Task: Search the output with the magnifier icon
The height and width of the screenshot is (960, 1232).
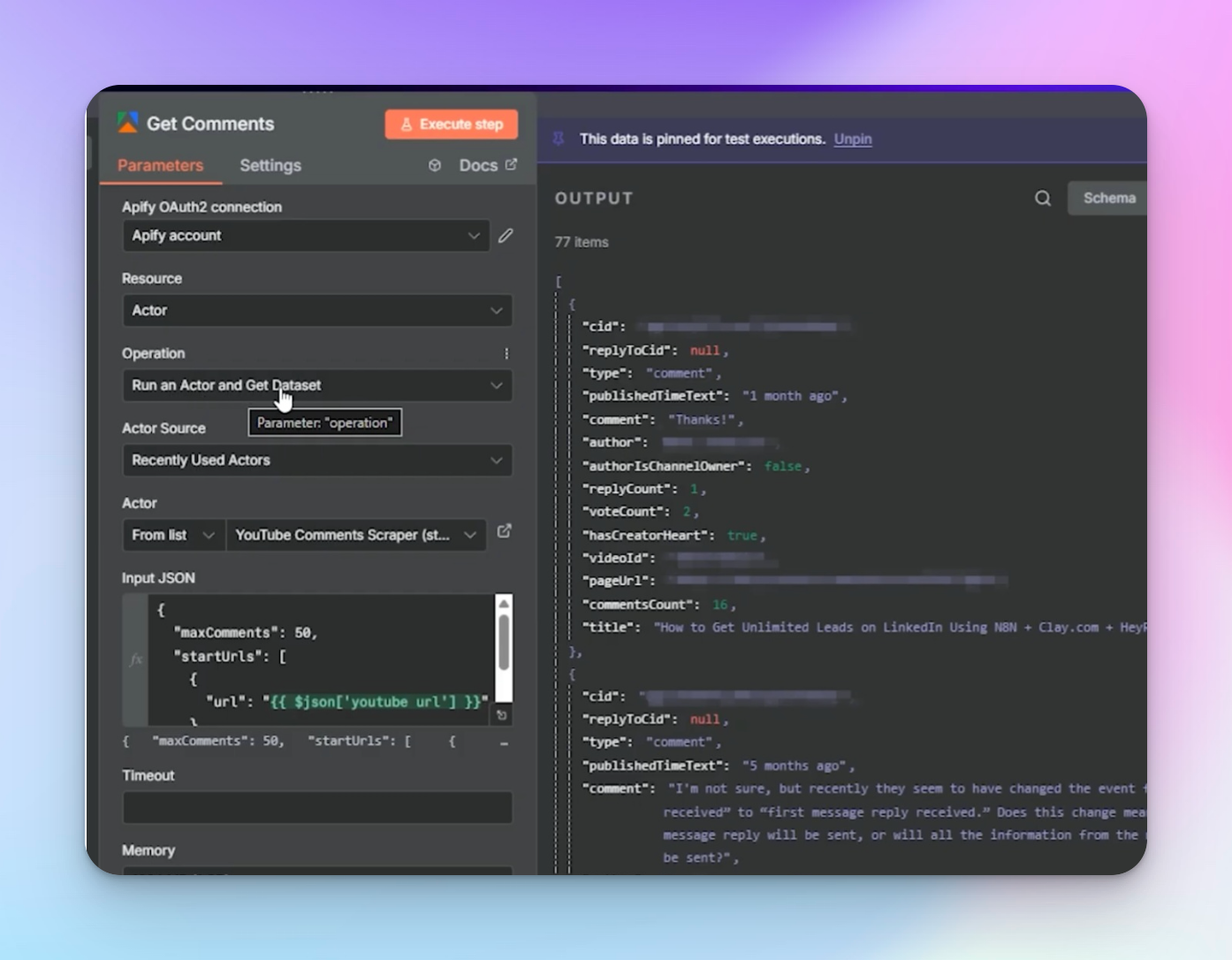Action: click(1043, 198)
